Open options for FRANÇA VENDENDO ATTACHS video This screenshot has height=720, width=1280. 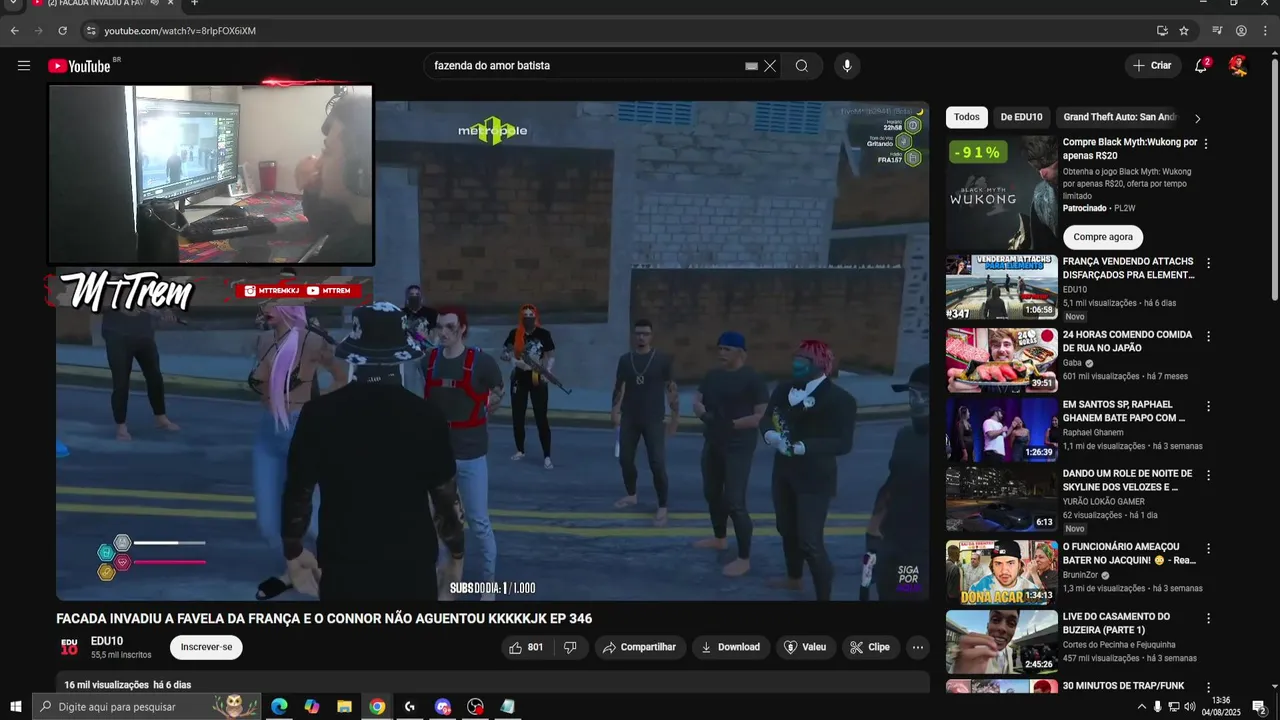(1208, 263)
